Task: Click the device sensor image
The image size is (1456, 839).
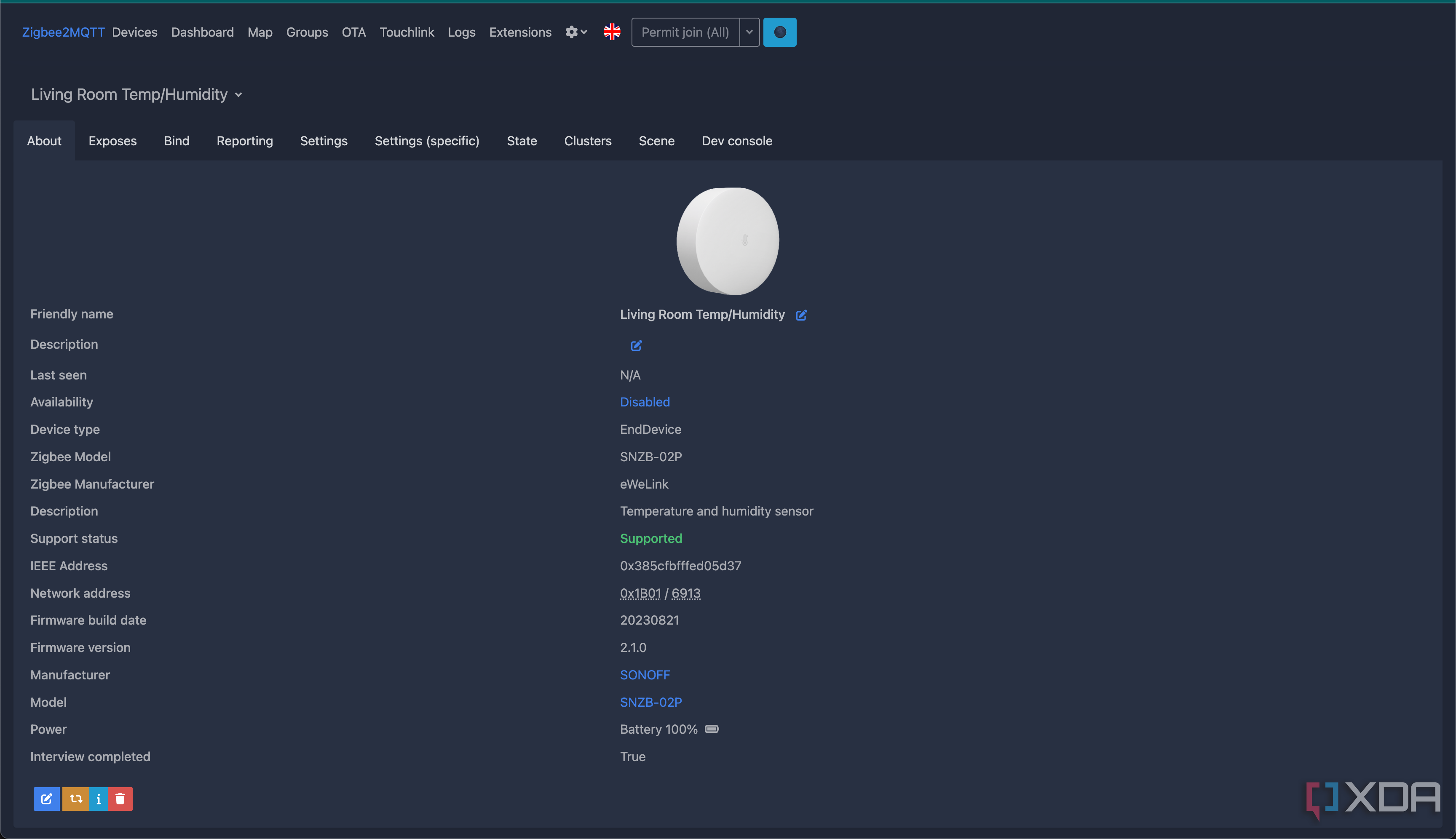Action: coord(728,241)
